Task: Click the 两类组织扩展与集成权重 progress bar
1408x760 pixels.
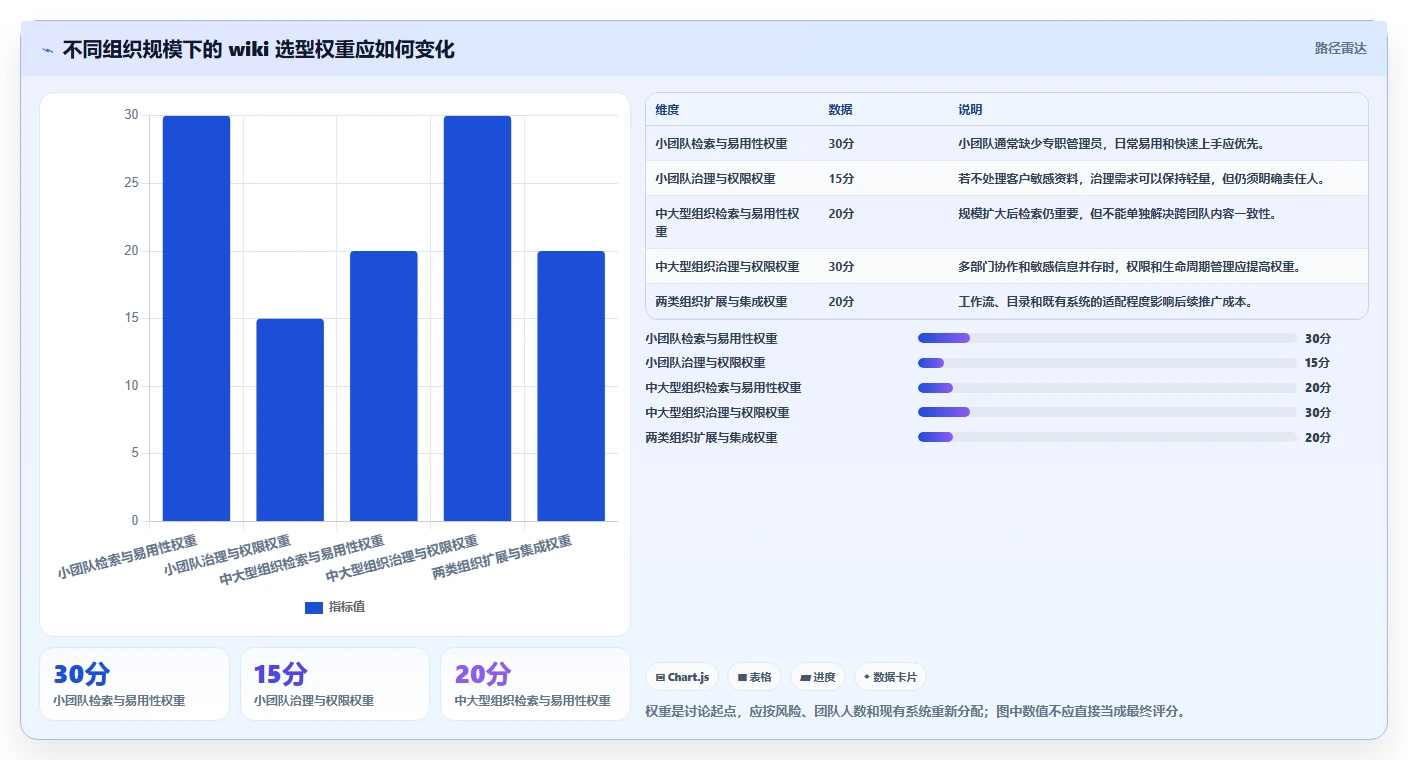Action: tap(1107, 437)
